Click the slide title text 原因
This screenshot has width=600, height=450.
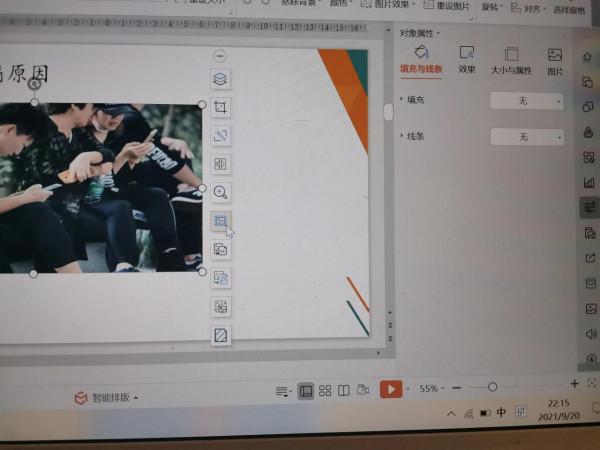28,73
